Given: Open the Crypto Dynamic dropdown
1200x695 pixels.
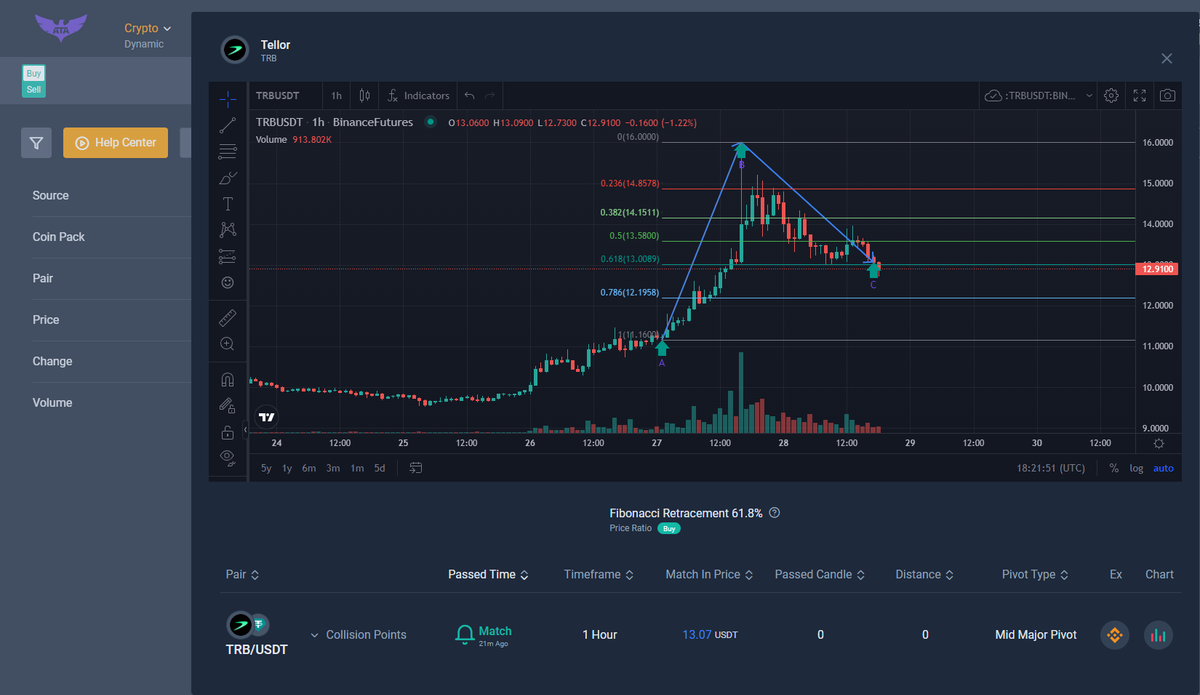Looking at the screenshot, I should (x=147, y=29).
